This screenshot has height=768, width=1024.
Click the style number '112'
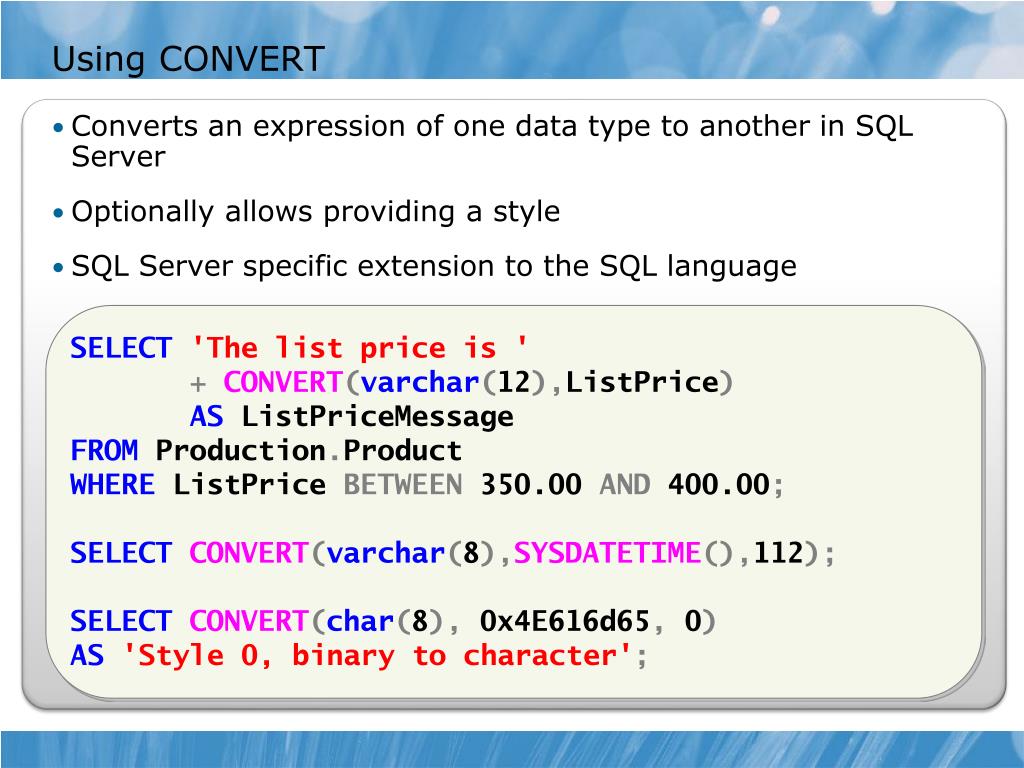[778, 553]
